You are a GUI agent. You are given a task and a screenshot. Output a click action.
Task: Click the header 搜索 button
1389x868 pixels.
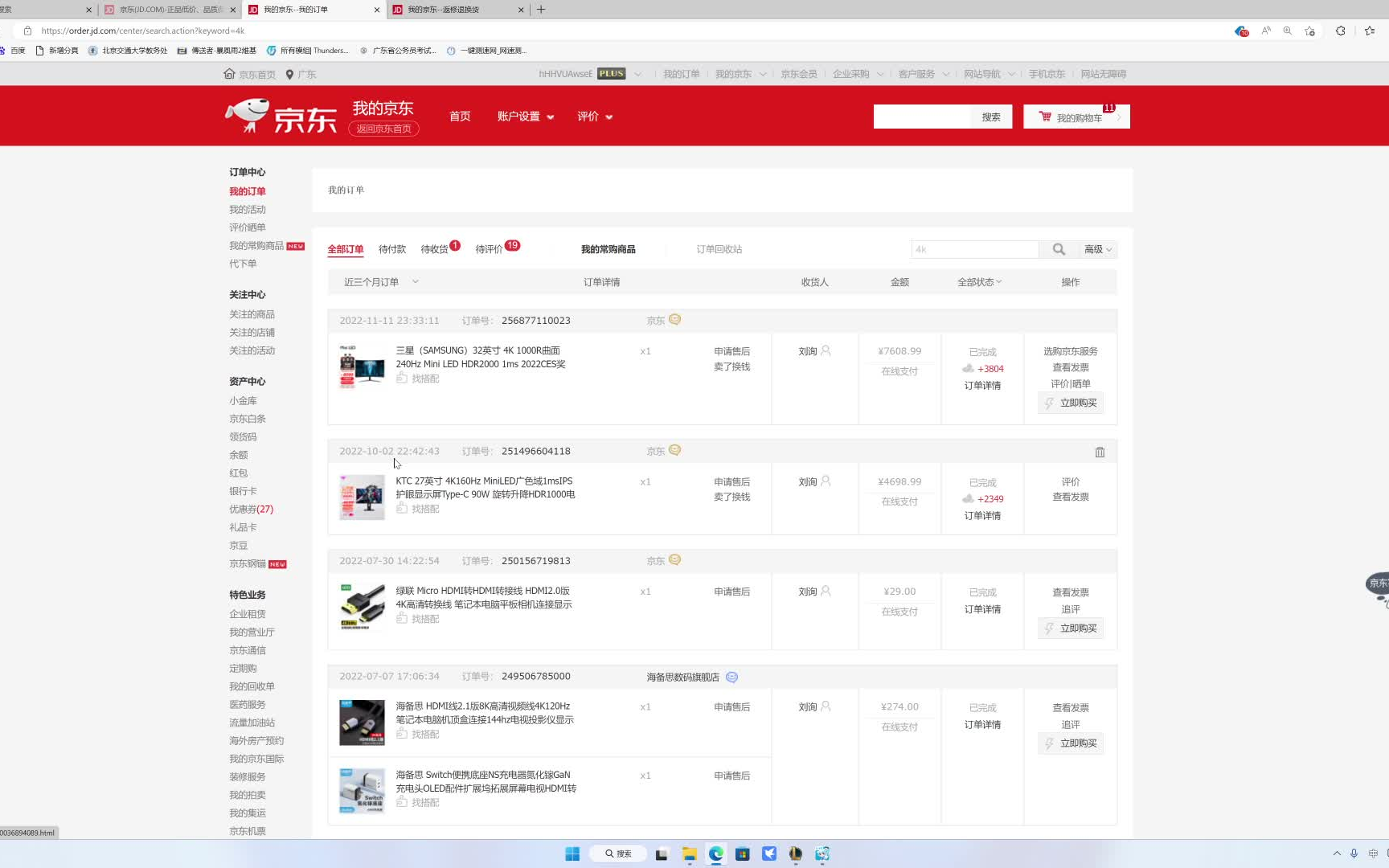coord(991,117)
